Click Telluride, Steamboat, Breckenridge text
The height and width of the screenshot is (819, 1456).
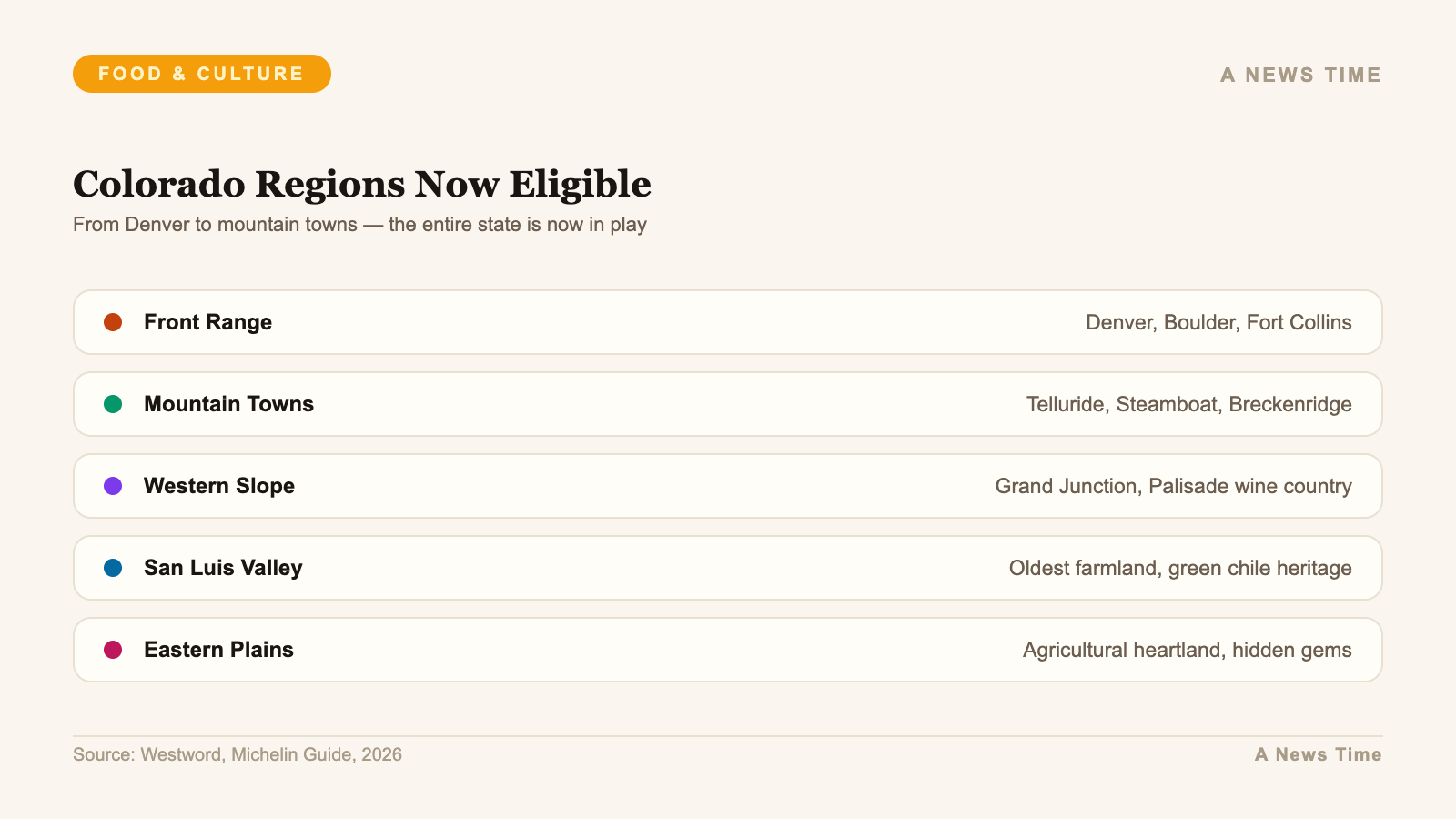(1188, 404)
